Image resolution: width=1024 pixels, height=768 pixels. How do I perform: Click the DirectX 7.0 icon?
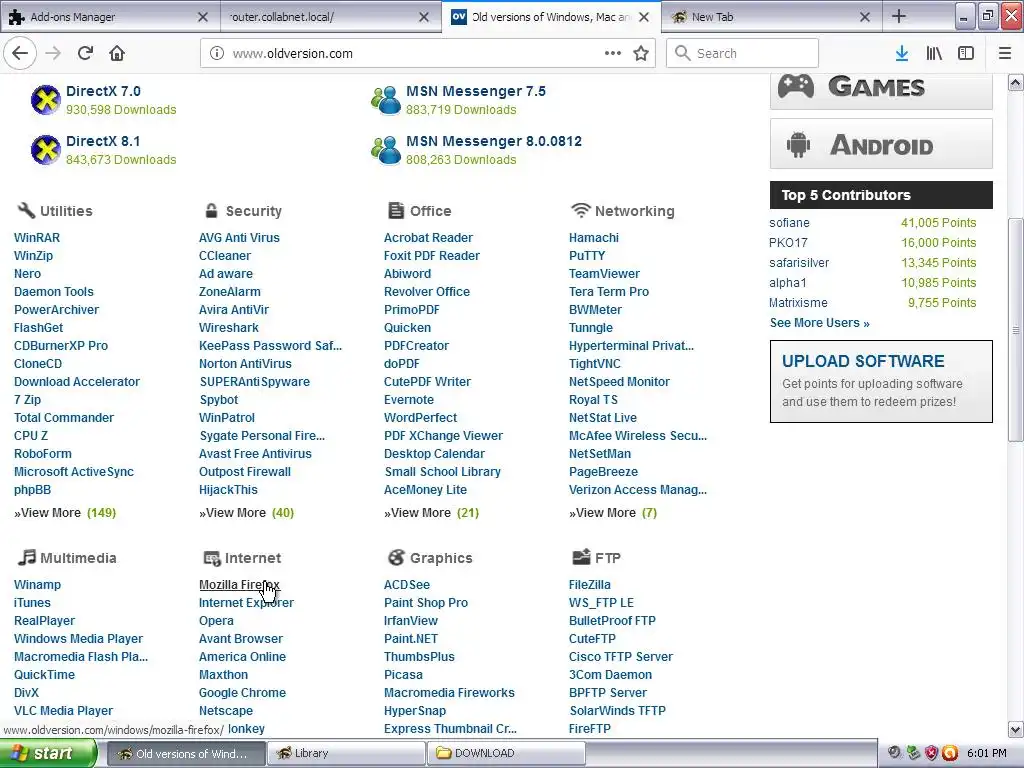click(46, 100)
